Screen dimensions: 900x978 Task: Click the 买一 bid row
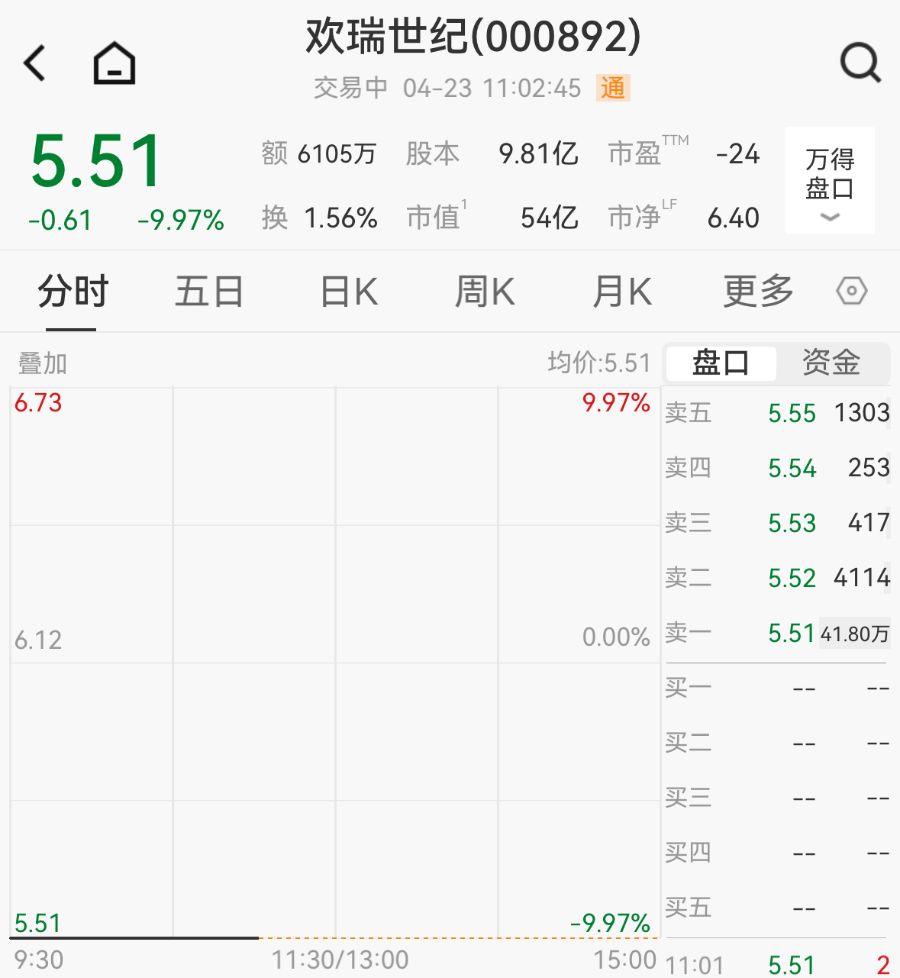777,688
